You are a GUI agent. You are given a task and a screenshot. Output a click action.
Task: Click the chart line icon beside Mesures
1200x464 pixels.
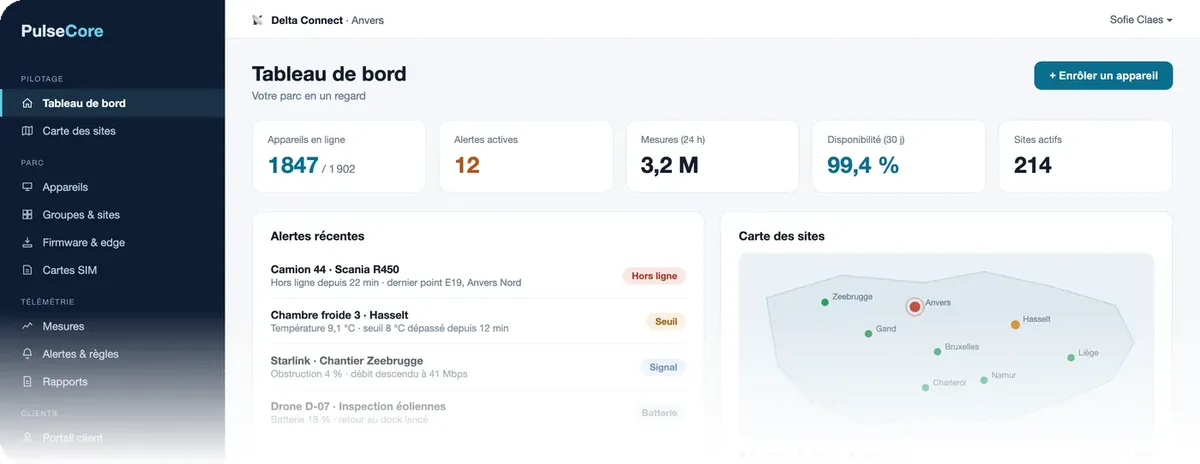coord(27,326)
